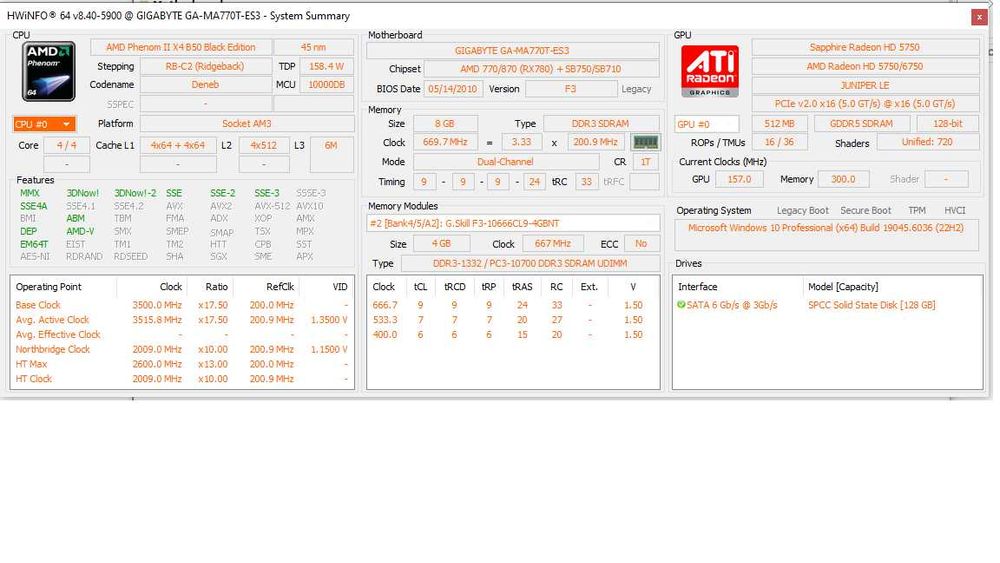Select the Base Clock operating point row

[182, 305]
